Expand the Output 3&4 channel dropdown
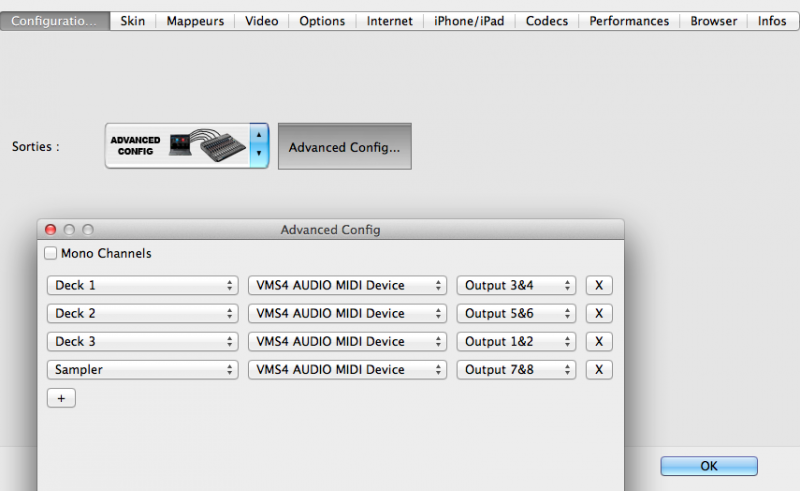The height and width of the screenshot is (491, 800). 516,285
